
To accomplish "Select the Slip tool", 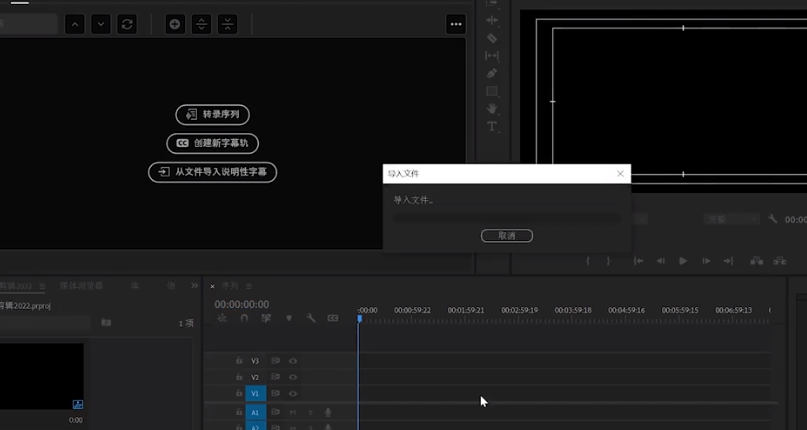I will click(492, 56).
